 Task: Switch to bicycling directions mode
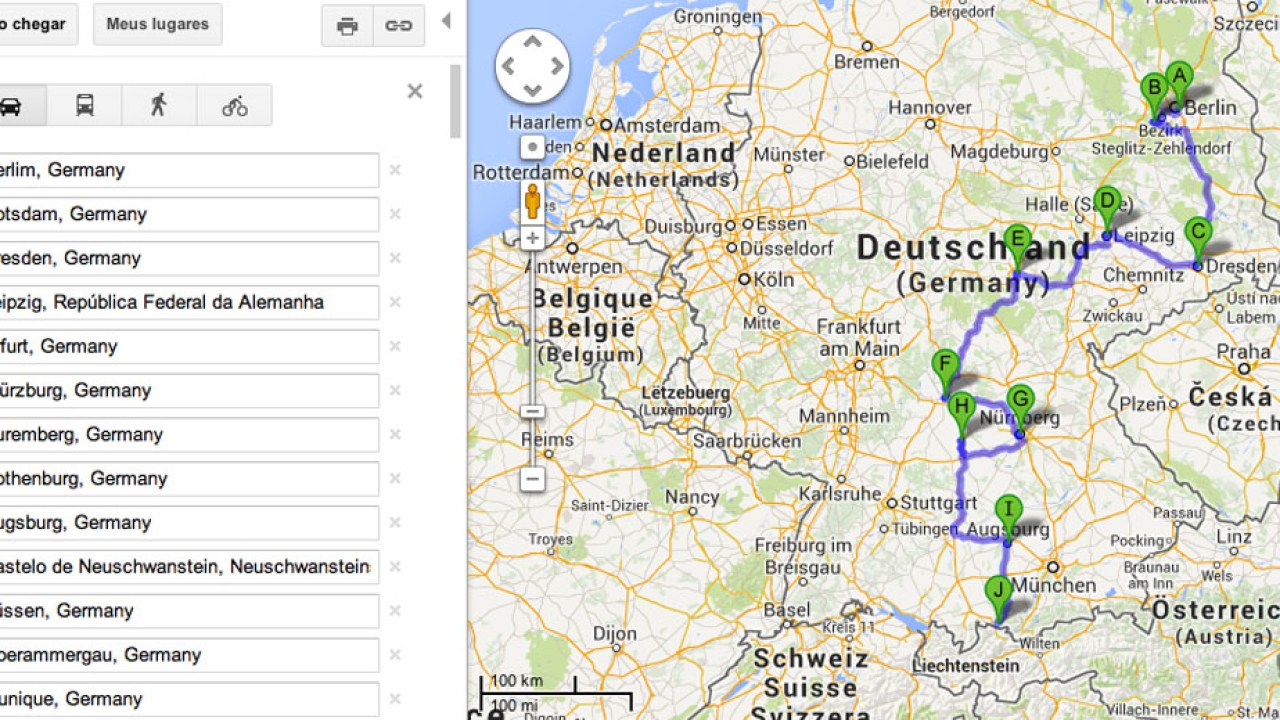[234, 105]
